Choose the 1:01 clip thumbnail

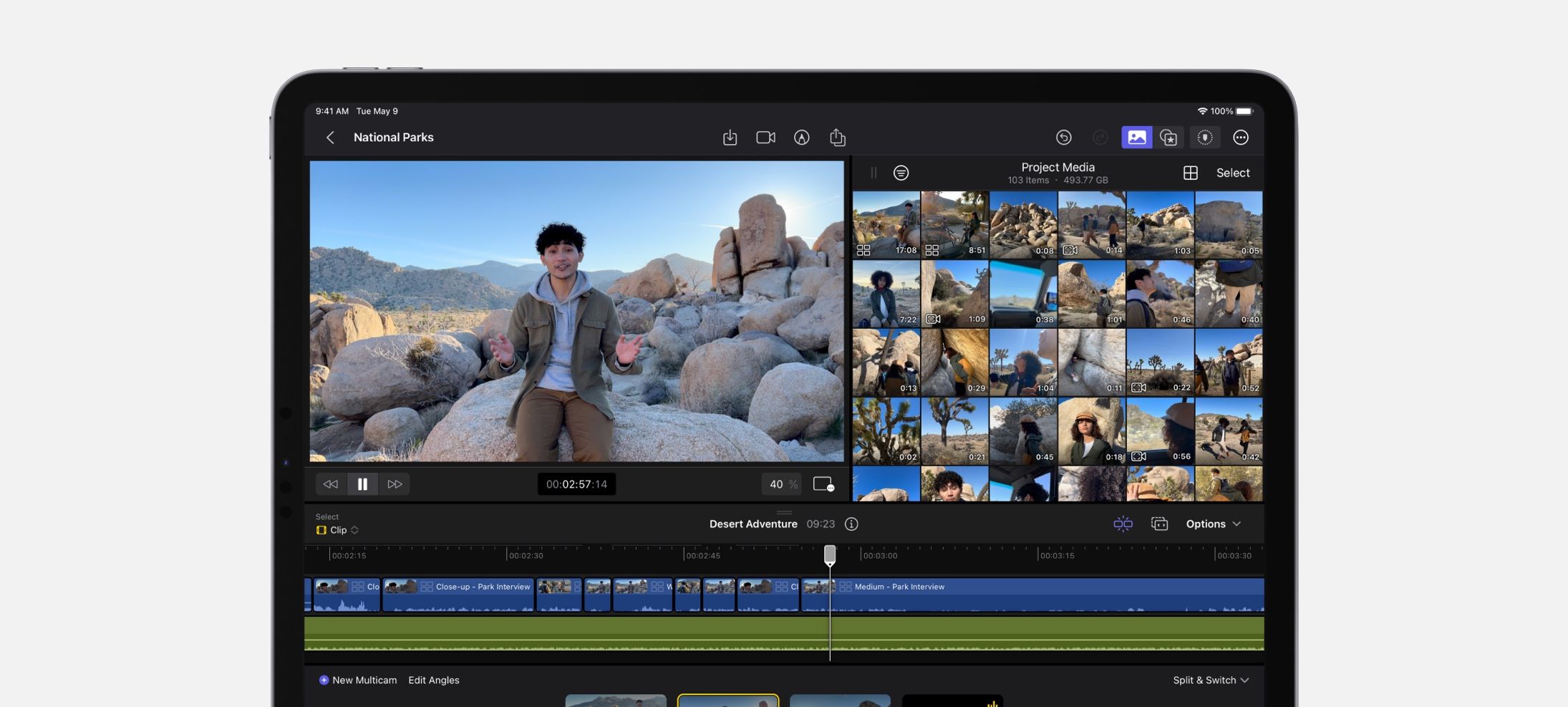(x=1091, y=294)
